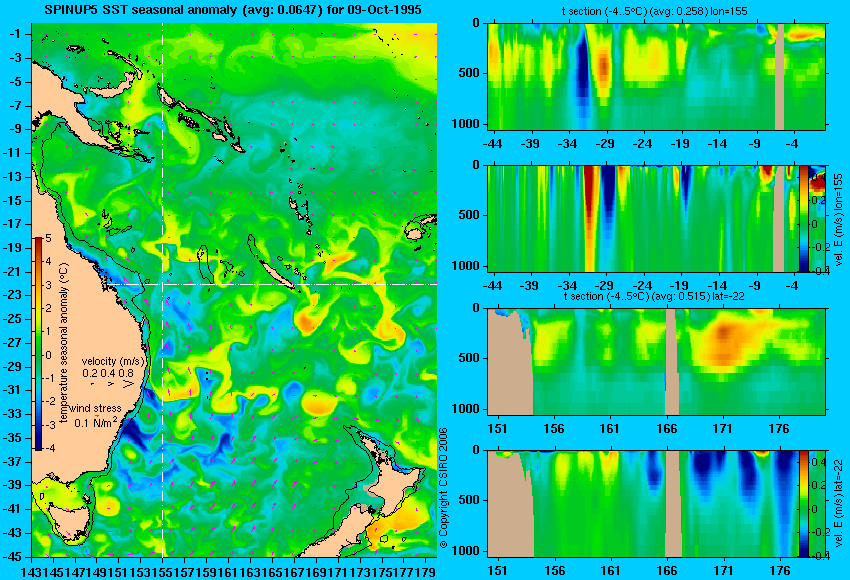Image resolution: width=850 pixels, height=580 pixels.
Task: Click the New Zealand North Island landmass
Action: coord(394,482)
